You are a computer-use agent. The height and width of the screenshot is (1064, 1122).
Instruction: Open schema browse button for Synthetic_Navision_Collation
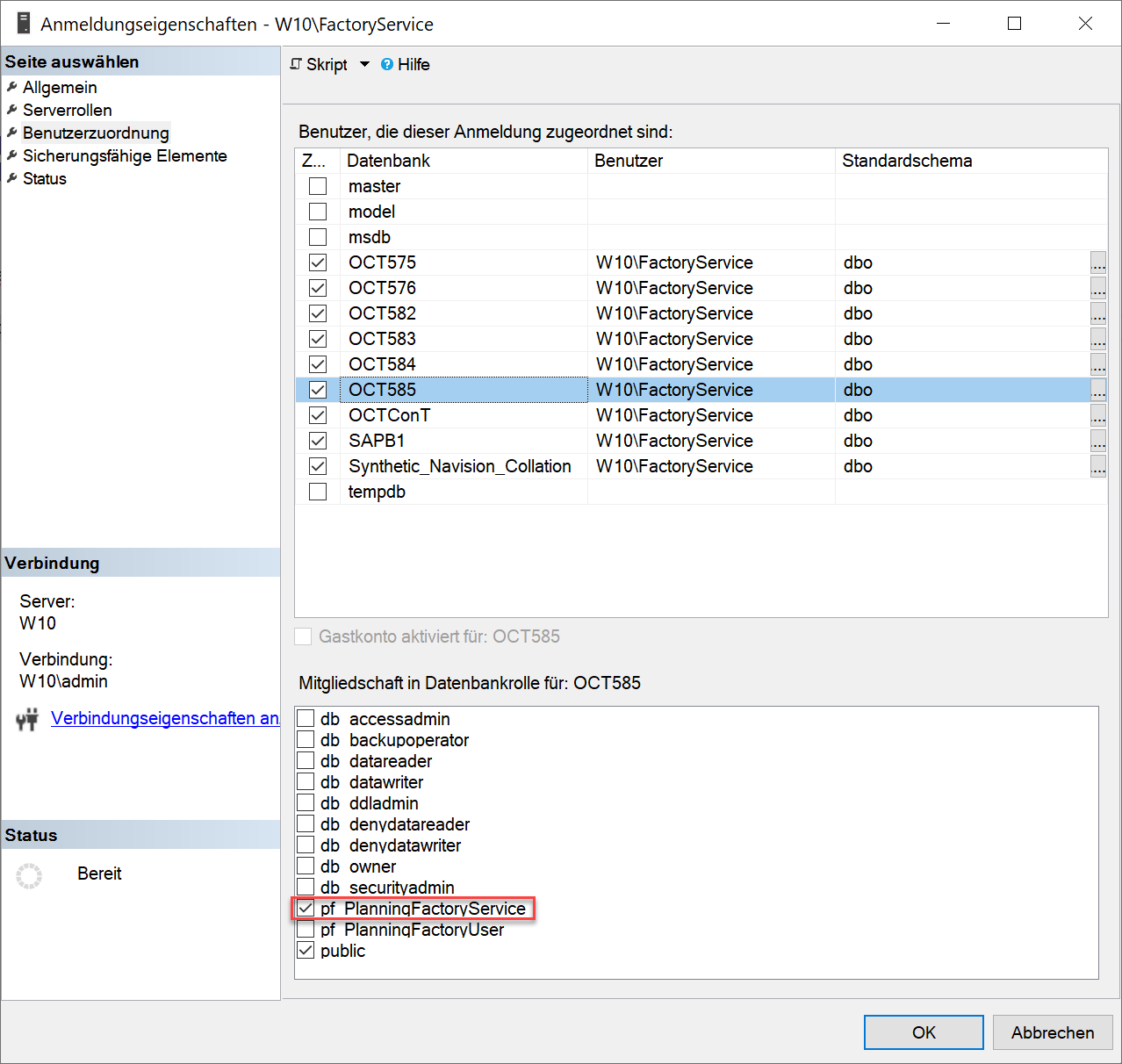pyautogui.click(x=1097, y=466)
